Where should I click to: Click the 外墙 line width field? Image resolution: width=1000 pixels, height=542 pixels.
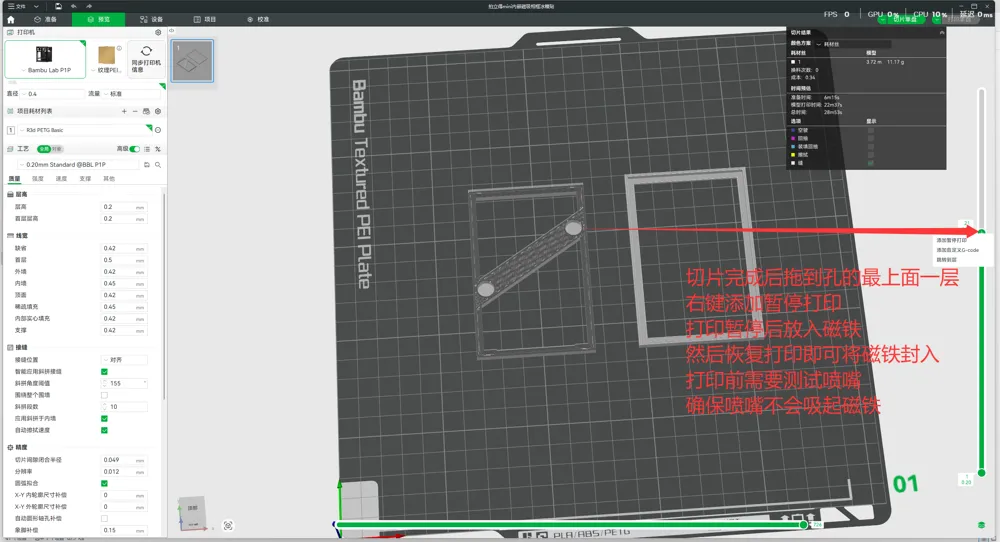pyautogui.click(x=124, y=272)
